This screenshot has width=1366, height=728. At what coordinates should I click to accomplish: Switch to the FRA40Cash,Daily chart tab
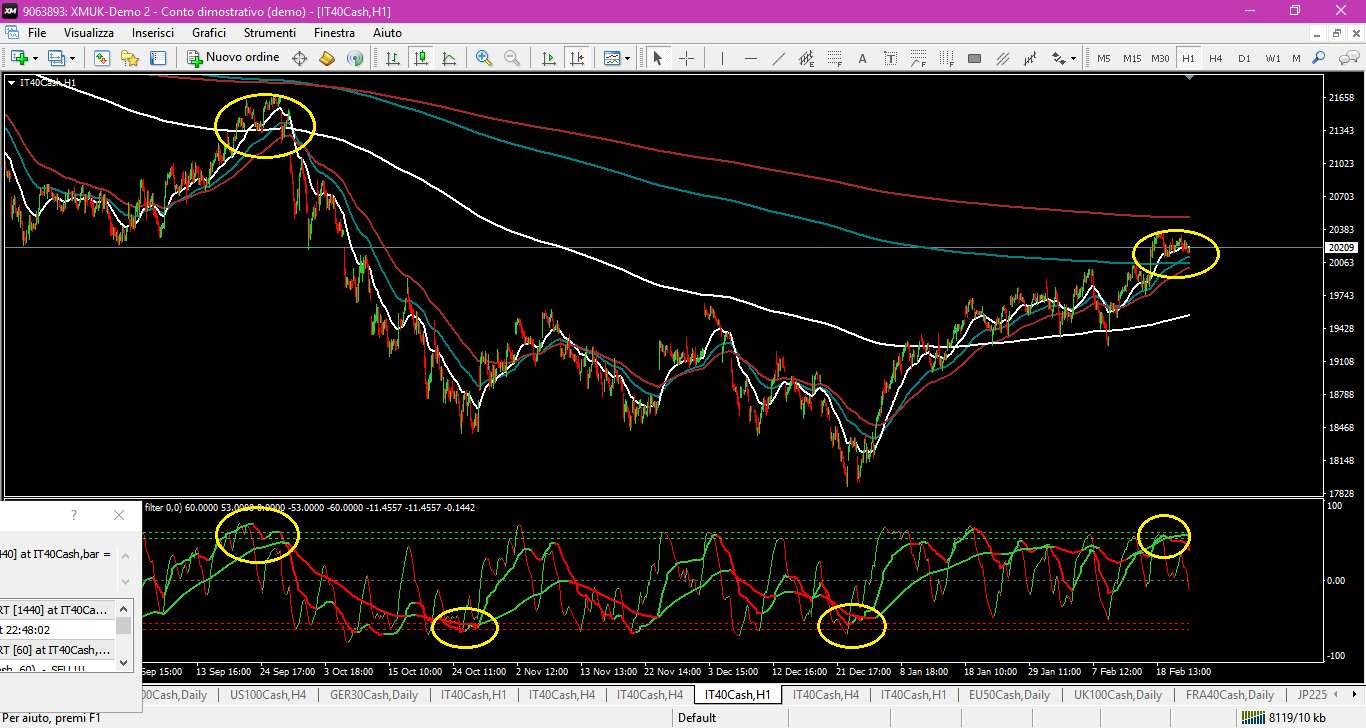click(1229, 694)
